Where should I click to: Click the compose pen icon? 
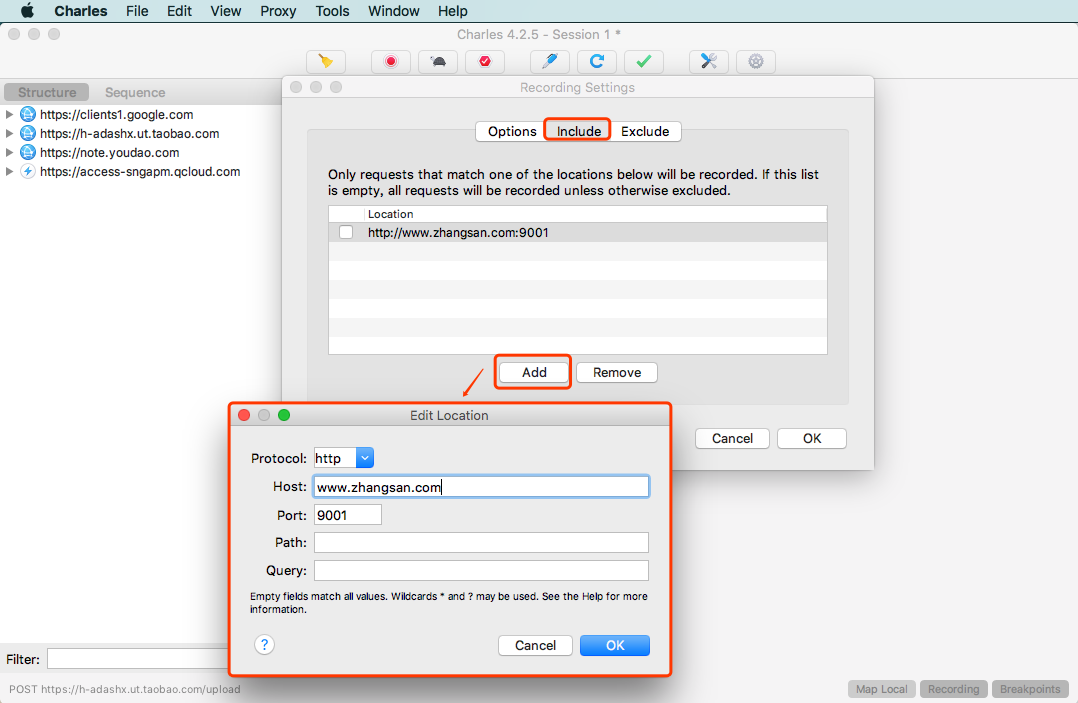[549, 62]
